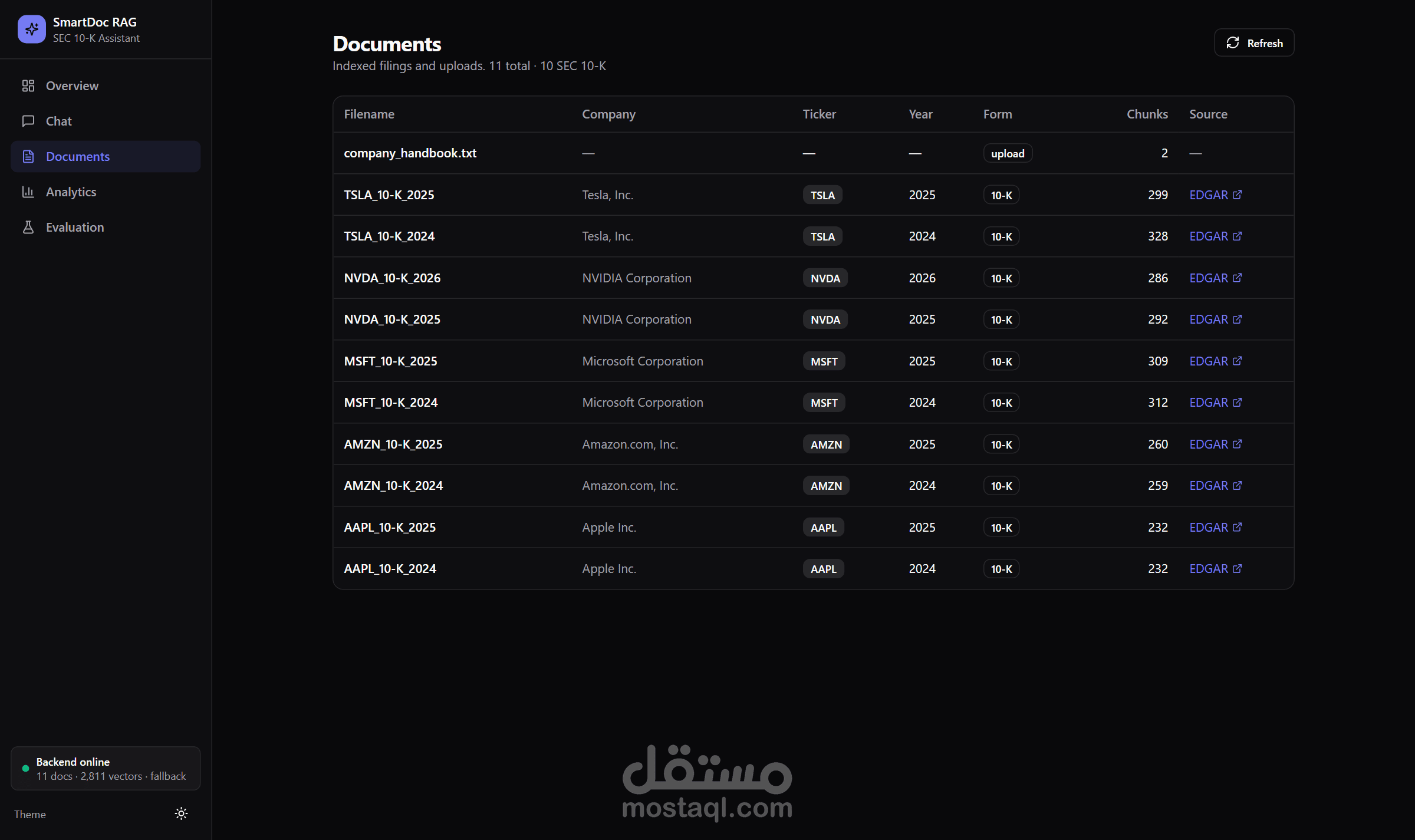The image size is (1415, 840).
Task: Click the Overview grid icon
Action: 28,86
